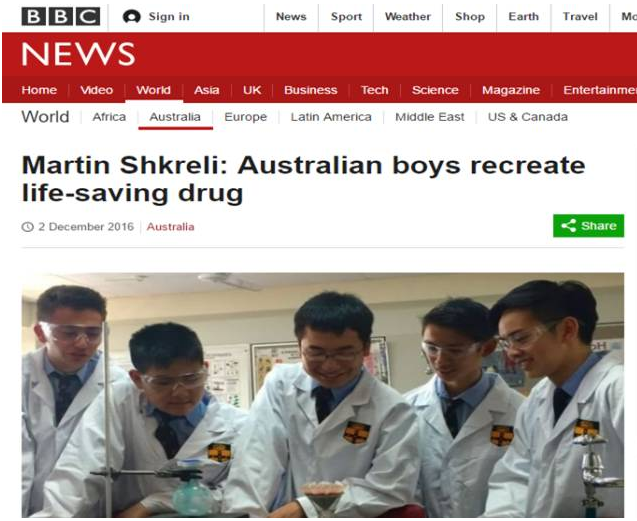637x521 pixels.
Task: Open the Magazine tab
Action: (x=511, y=90)
